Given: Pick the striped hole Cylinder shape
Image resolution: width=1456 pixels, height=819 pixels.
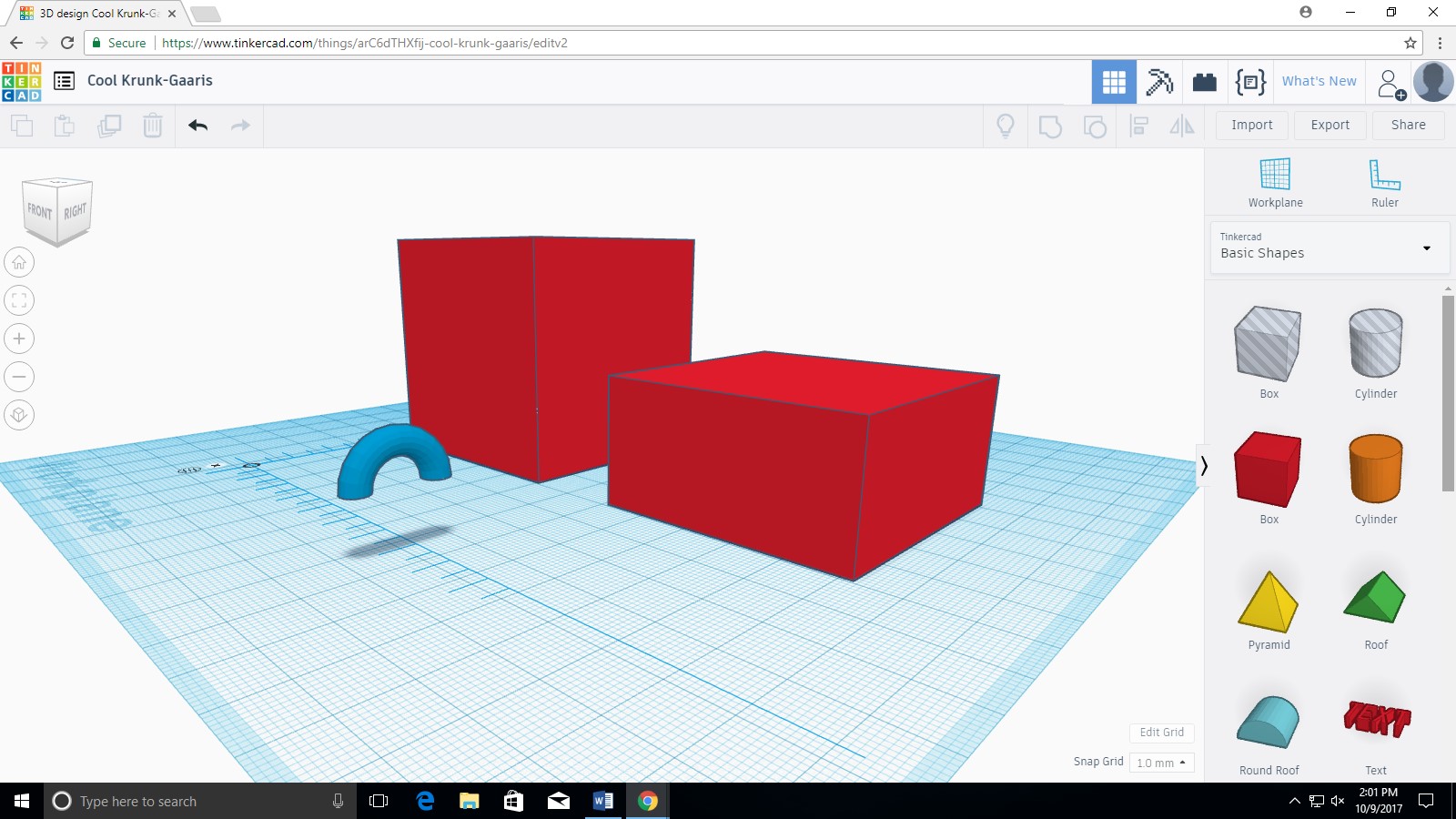Looking at the screenshot, I should [x=1376, y=343].
